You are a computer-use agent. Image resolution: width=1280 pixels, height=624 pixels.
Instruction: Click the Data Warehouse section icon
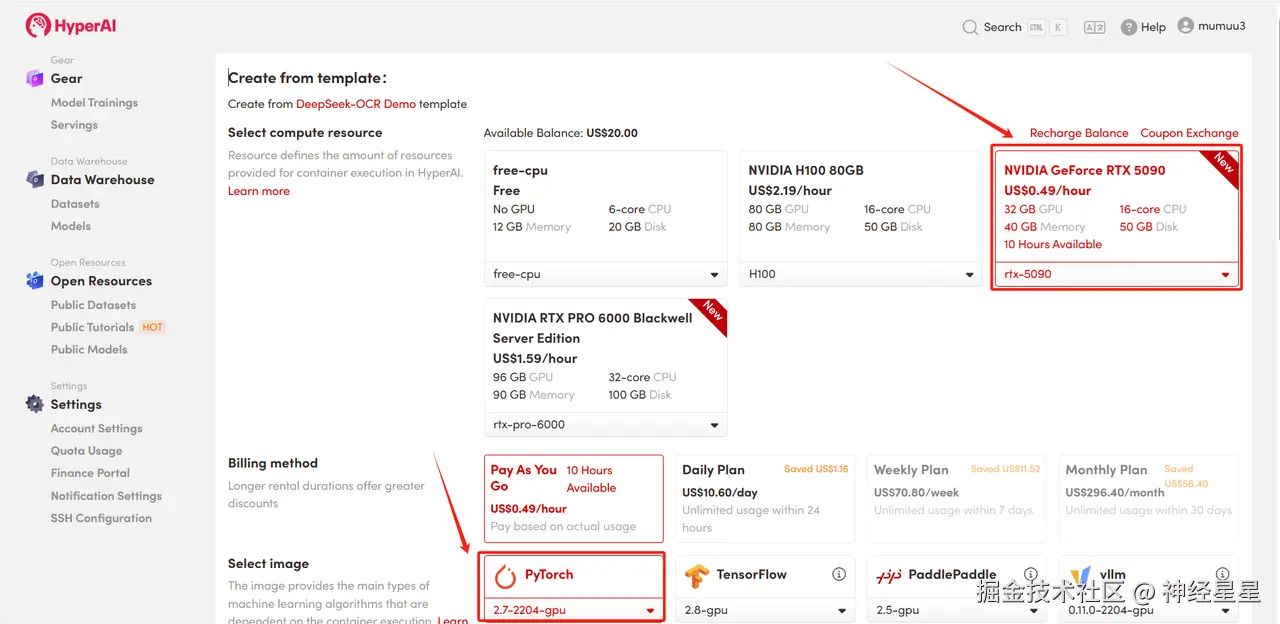(x=35, y=180)
